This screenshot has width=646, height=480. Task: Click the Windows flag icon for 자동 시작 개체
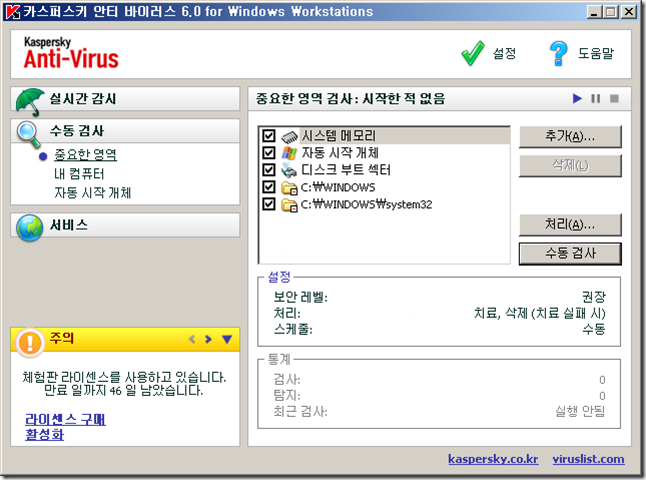[x=289, y=153]
